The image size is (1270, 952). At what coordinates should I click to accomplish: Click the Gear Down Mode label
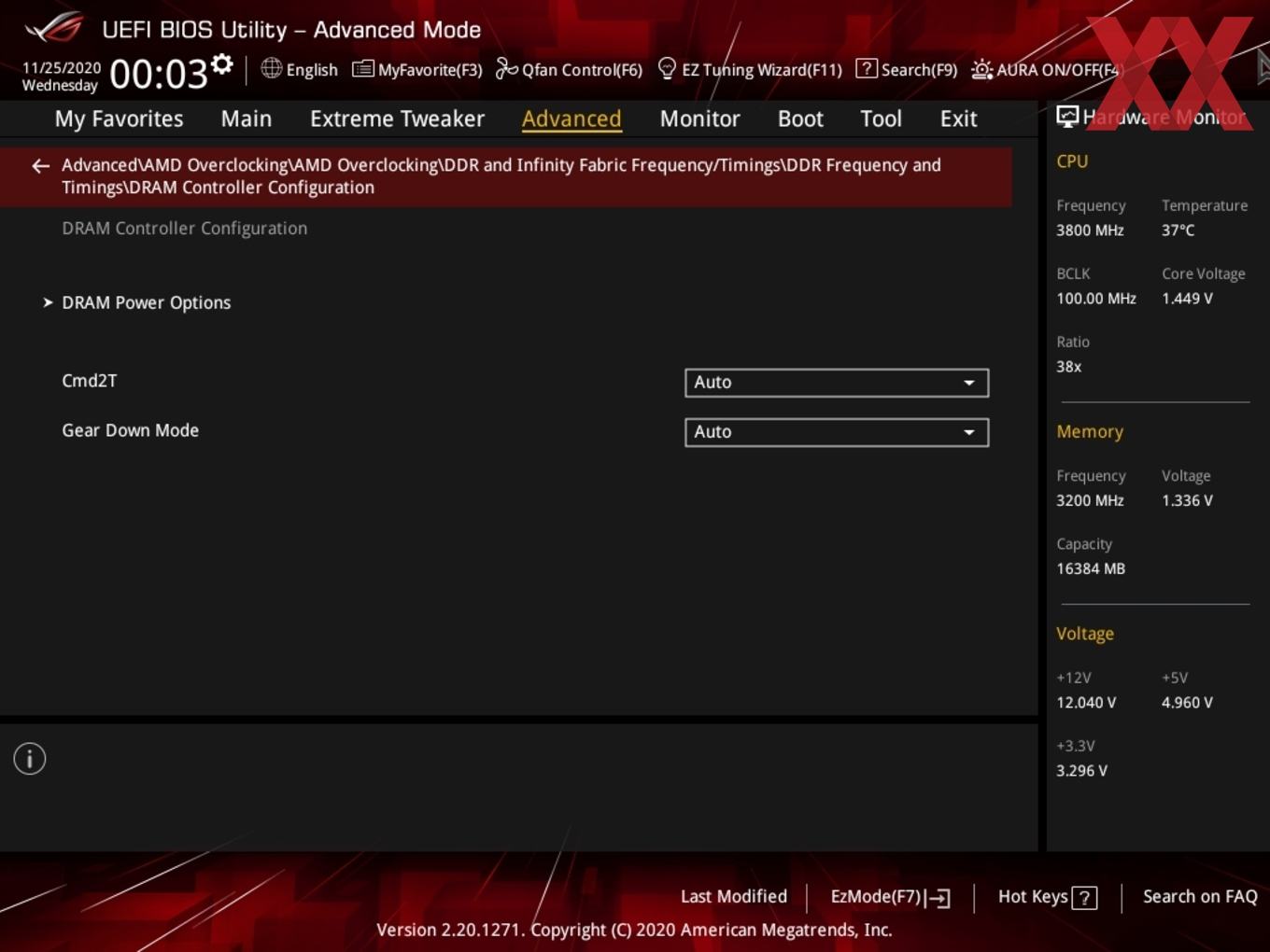pos(131,430)
